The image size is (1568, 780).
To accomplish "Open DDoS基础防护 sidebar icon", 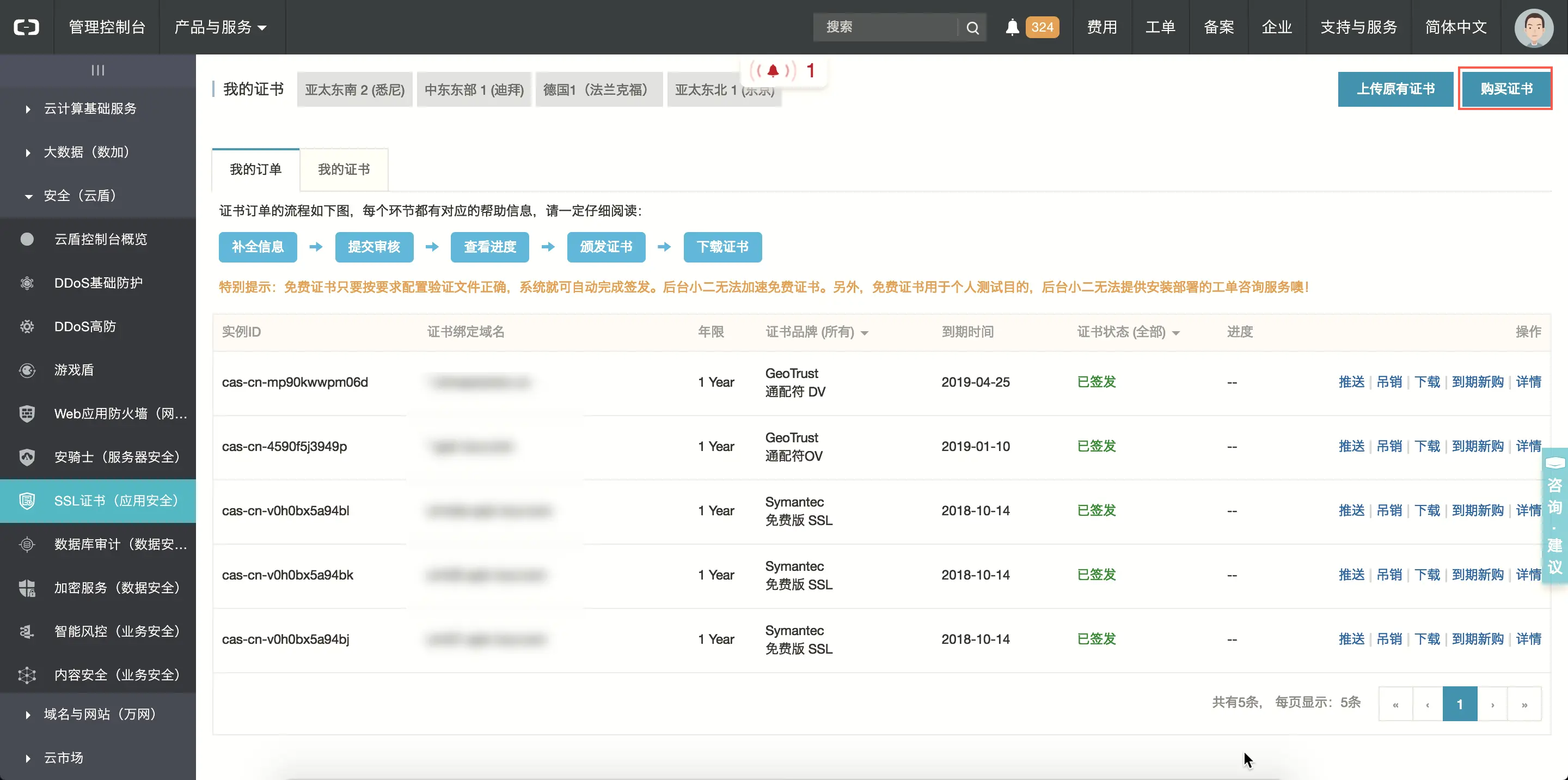I will point(27,283).
